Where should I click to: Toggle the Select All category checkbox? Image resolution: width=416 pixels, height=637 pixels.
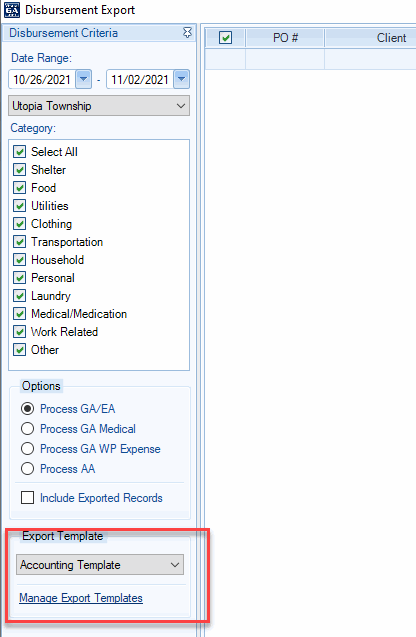pyautogui.click(x=20, y=152)
